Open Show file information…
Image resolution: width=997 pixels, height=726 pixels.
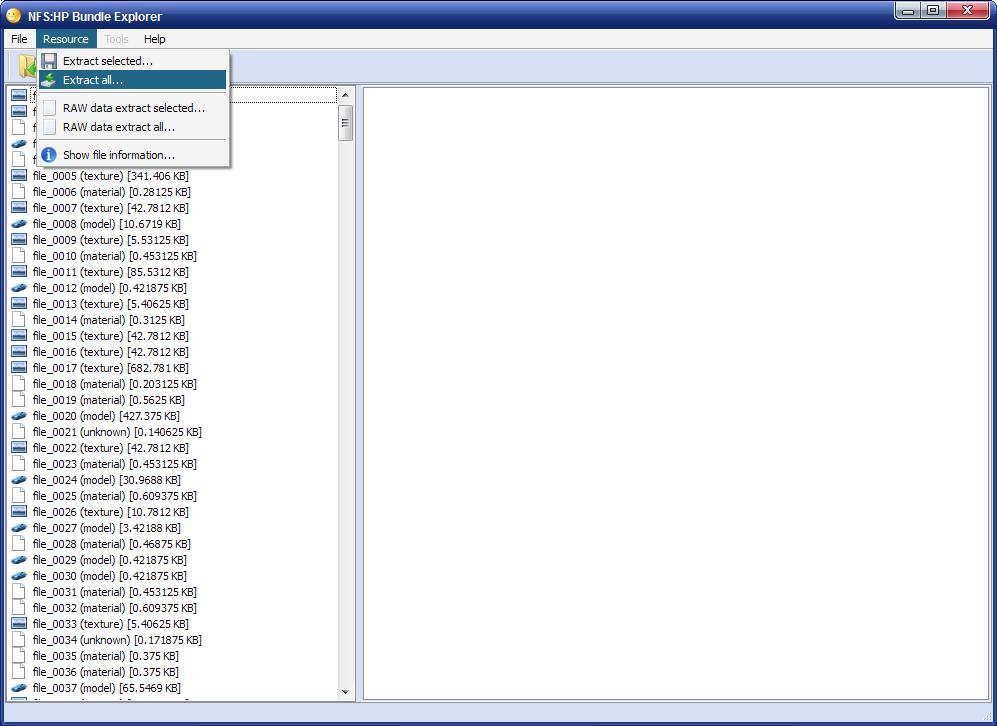point(132,155)
